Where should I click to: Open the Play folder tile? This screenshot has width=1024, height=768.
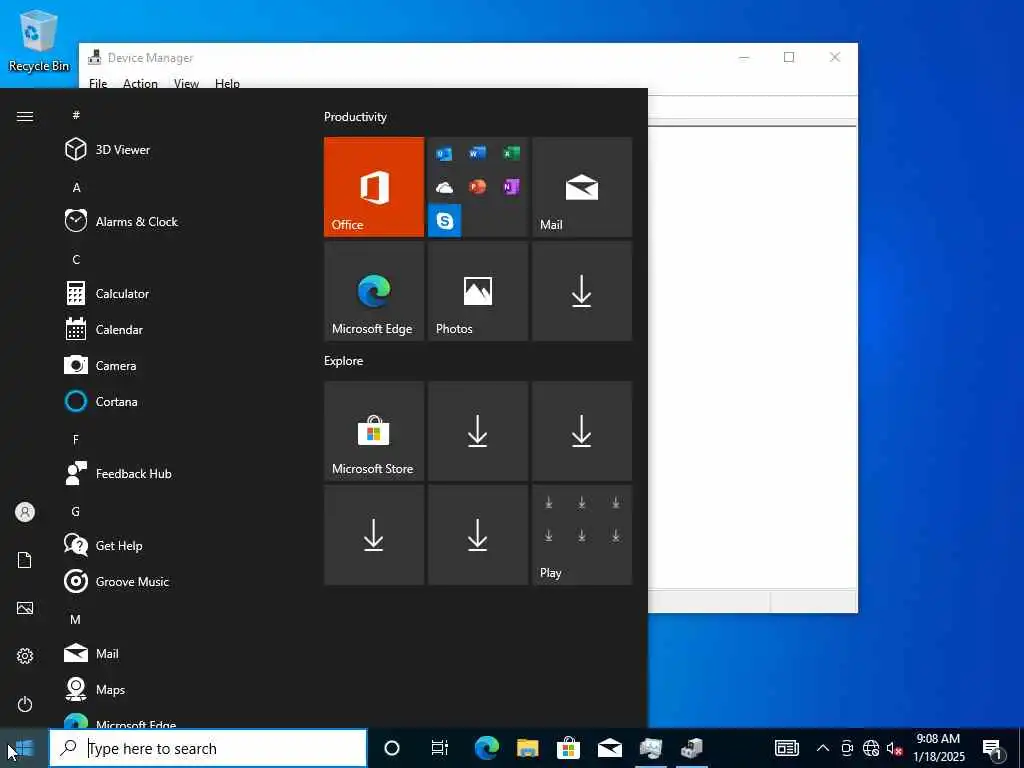582,535
